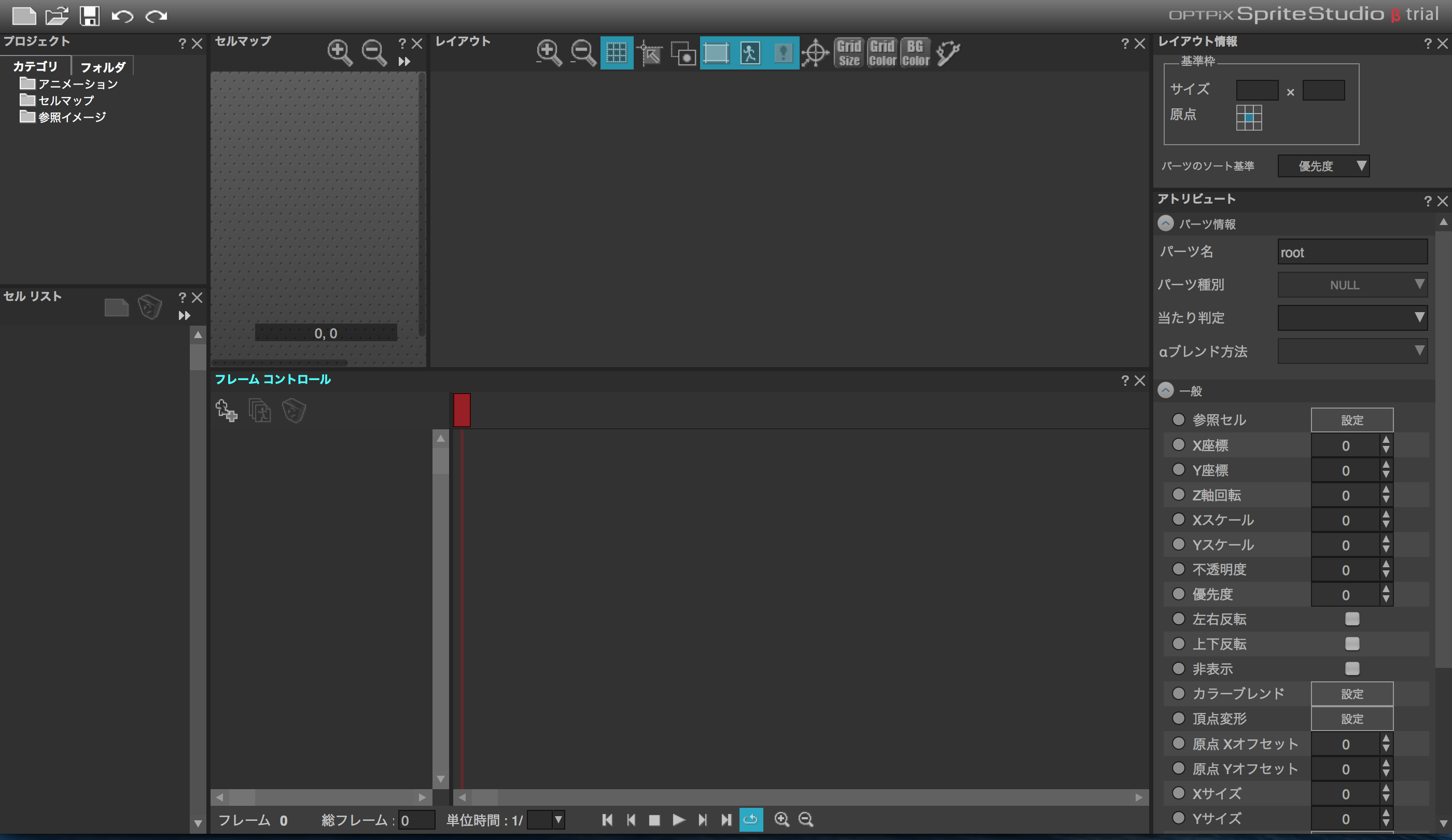This screenshot has width=1452, height=840.
Task: Open a project with the open folder icon
Action: [57, 16]
